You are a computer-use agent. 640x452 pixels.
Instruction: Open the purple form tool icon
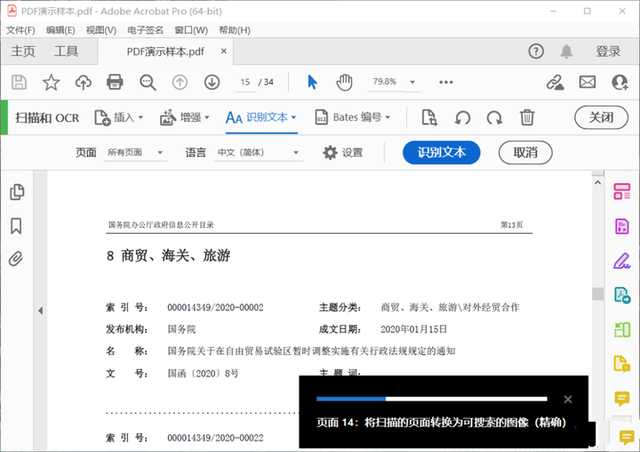coord(622,226)
